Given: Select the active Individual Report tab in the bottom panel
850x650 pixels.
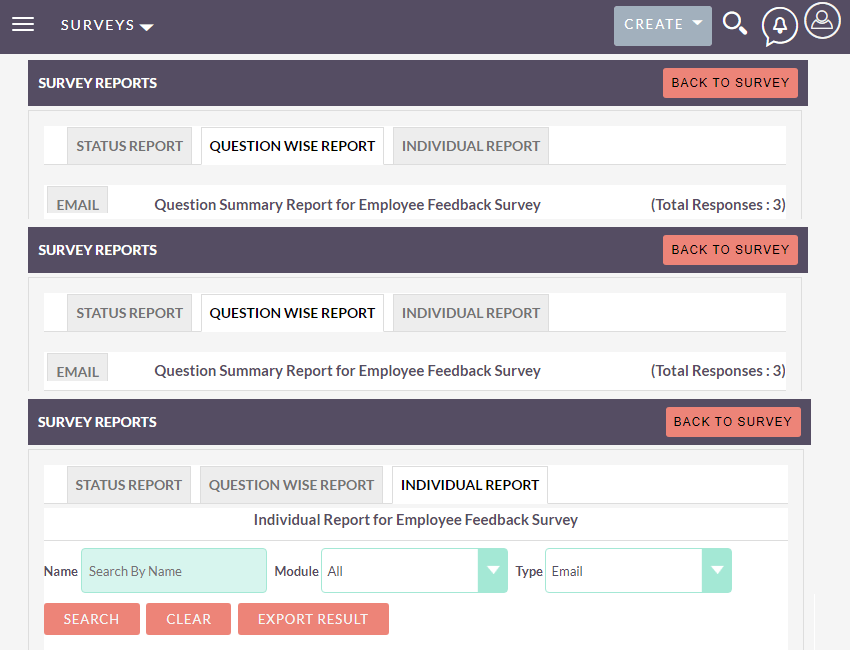Looking at the screenshot, I should (469, 485).
